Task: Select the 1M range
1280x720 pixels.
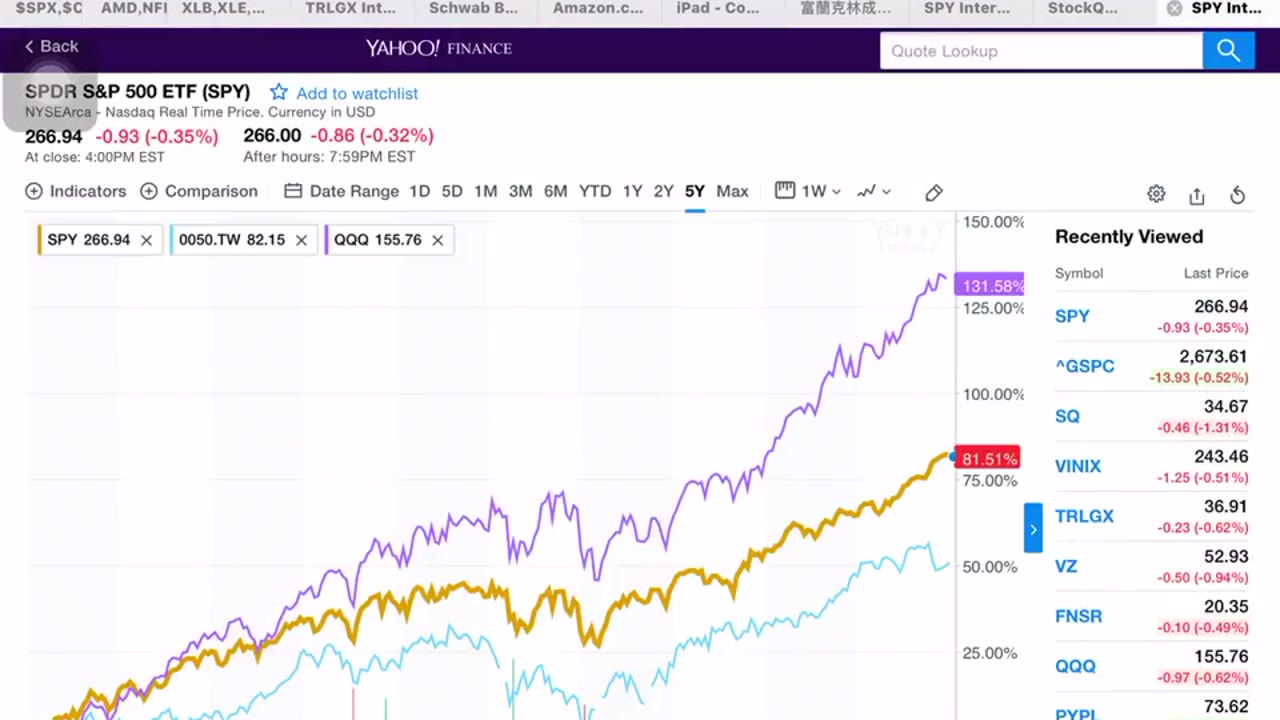Action: pyautogui.click(x=485, y=191)
